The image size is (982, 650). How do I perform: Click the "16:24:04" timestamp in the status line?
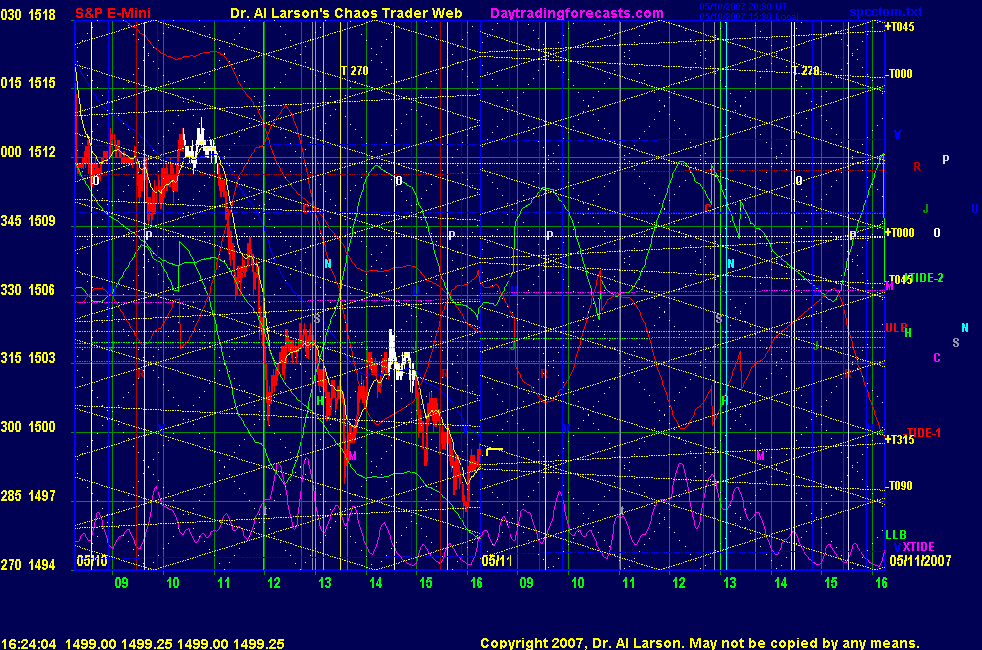click(29, 644)
